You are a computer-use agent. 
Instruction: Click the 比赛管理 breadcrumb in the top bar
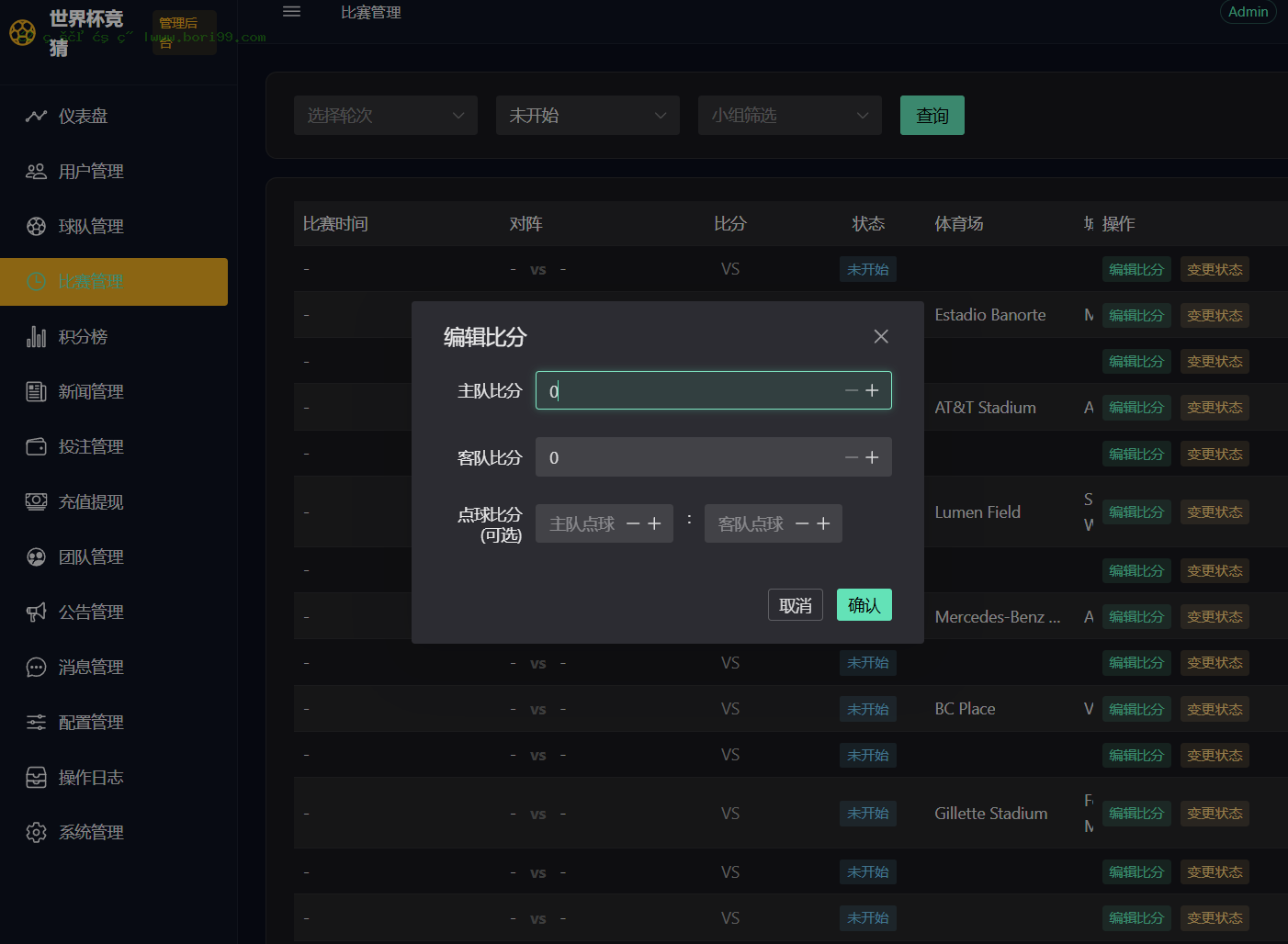371,13
